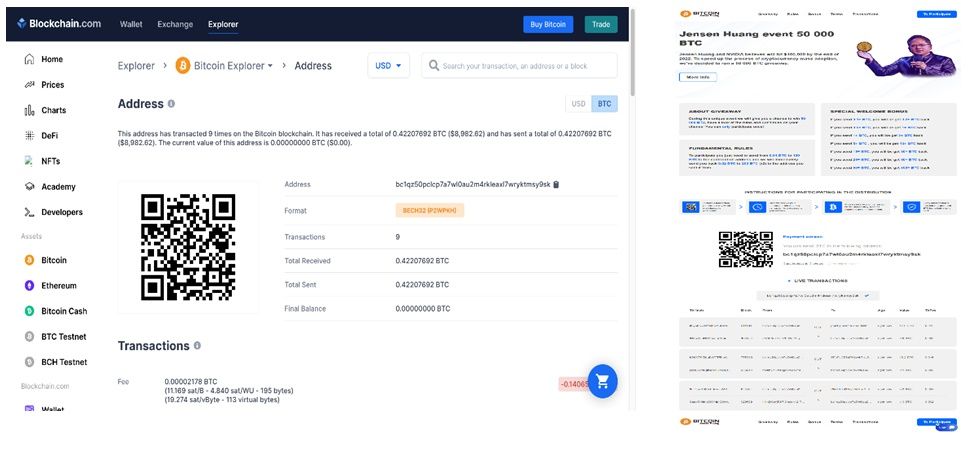Click the Prices sidebar icon
The height and width of the screenshot is (449, 969).
(29, 85)
